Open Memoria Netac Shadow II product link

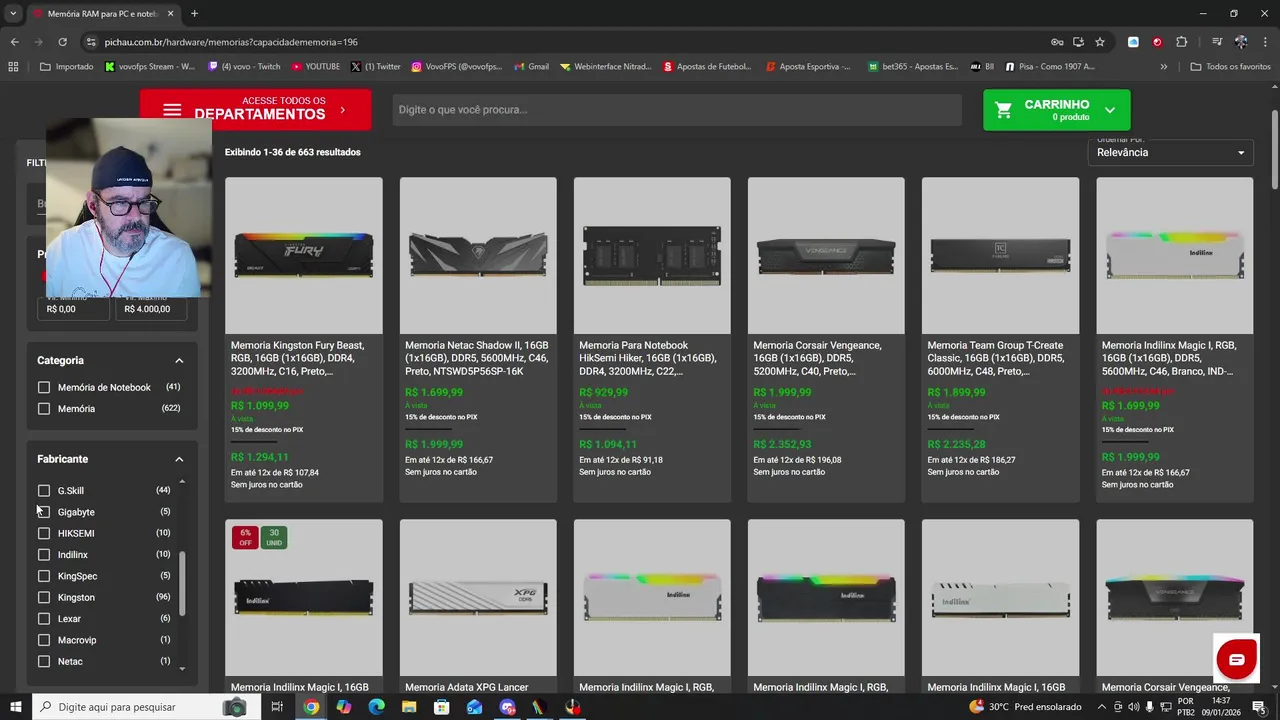click(477, 358)
